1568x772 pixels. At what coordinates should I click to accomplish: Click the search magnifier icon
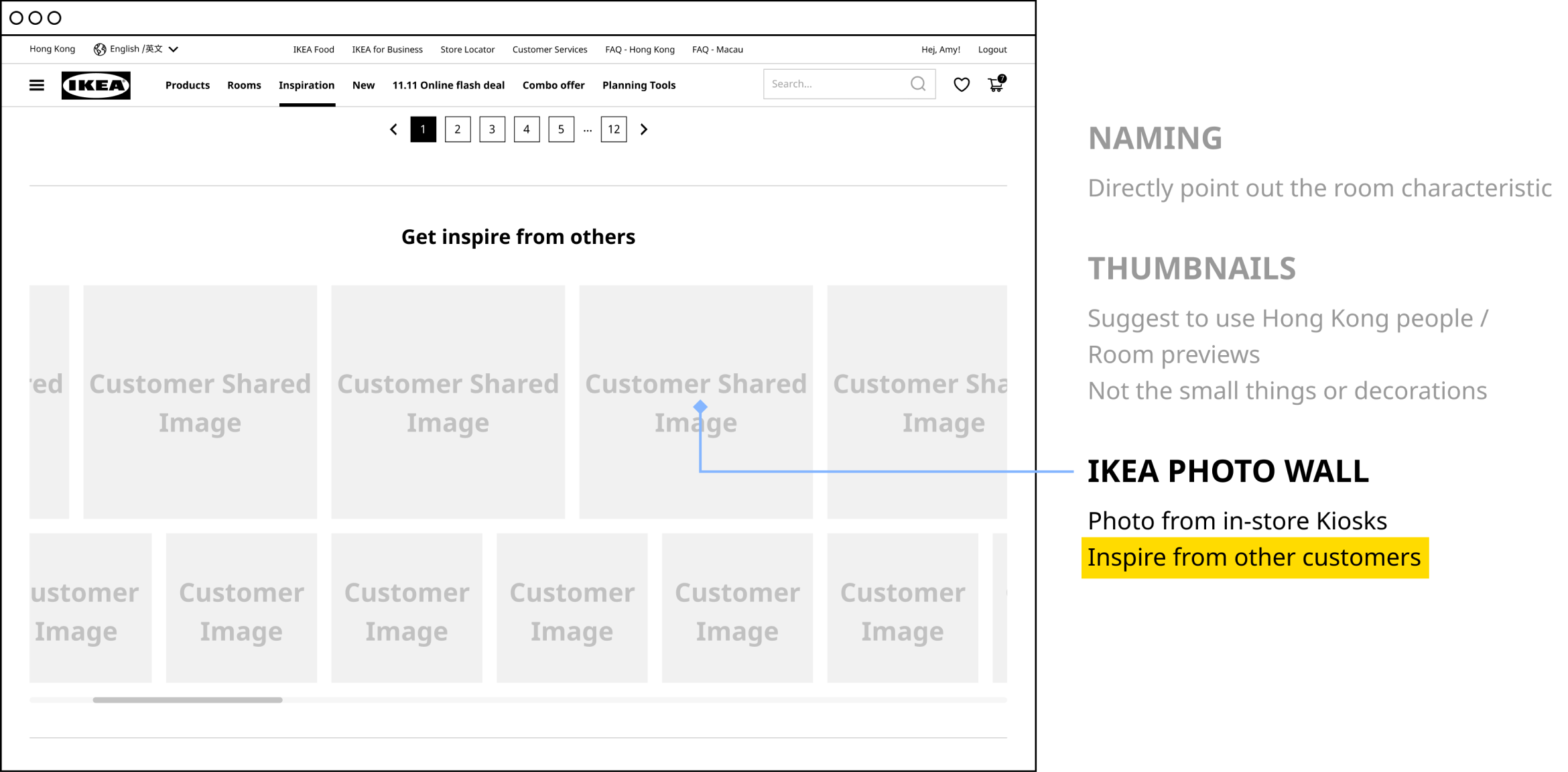(918, 84)
